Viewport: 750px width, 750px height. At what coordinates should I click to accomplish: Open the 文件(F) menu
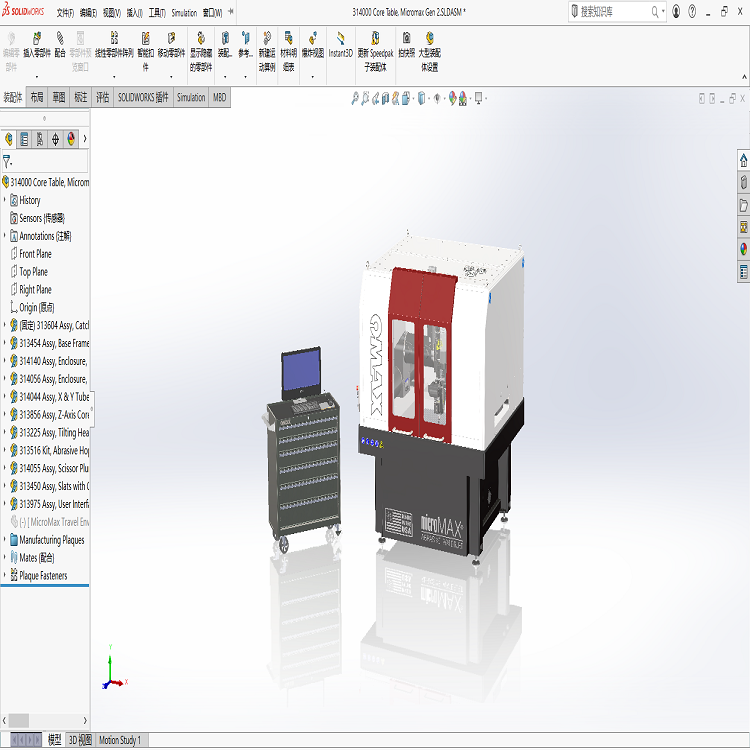click(65, 13)
